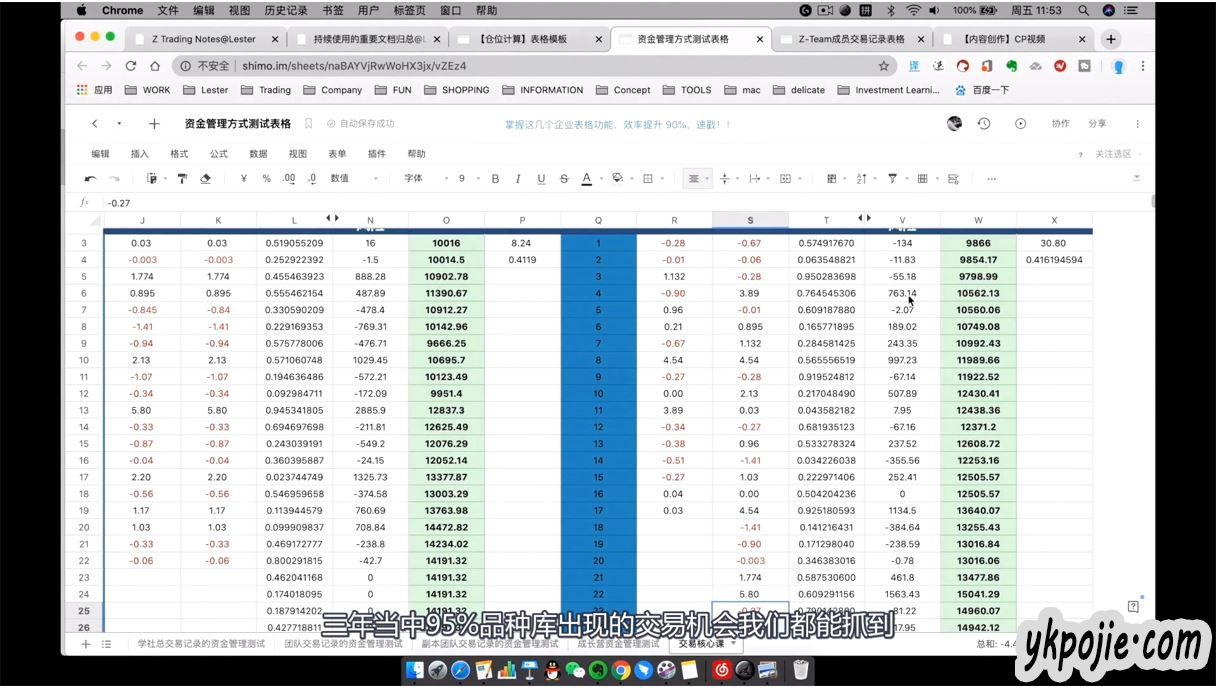1218x688 pixels.
Task: Open version history clock icon
Action: click(x=984, y=124)
